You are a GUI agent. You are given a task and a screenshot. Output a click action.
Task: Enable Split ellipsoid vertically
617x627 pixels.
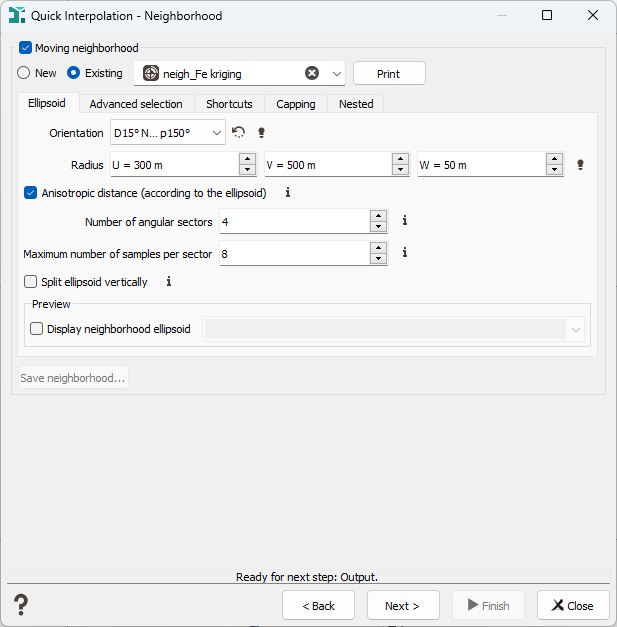pyautogui.click(x=30, y=282)
